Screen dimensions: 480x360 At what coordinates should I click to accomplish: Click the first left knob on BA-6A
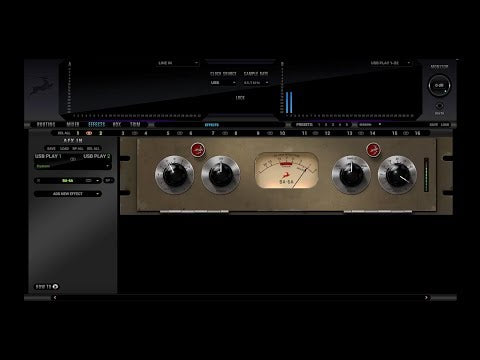[x=174, y=175]
